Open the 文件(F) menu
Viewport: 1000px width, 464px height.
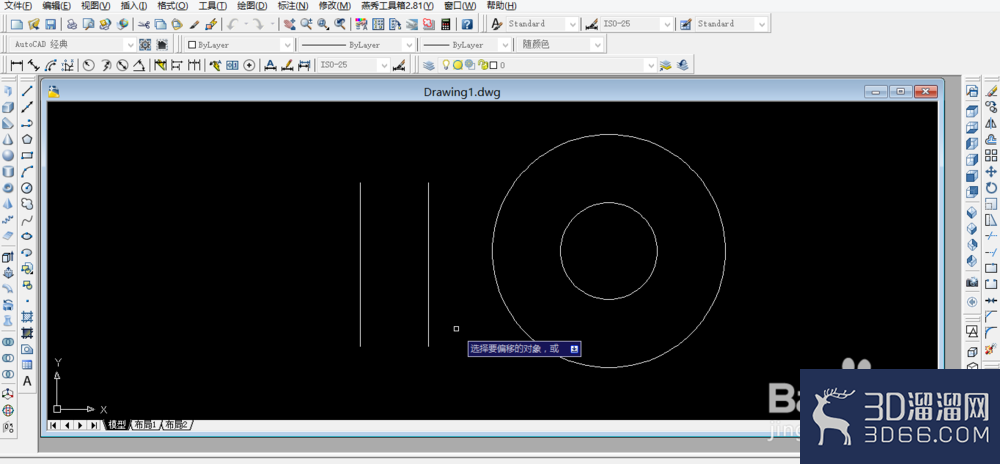click(18, 6)
